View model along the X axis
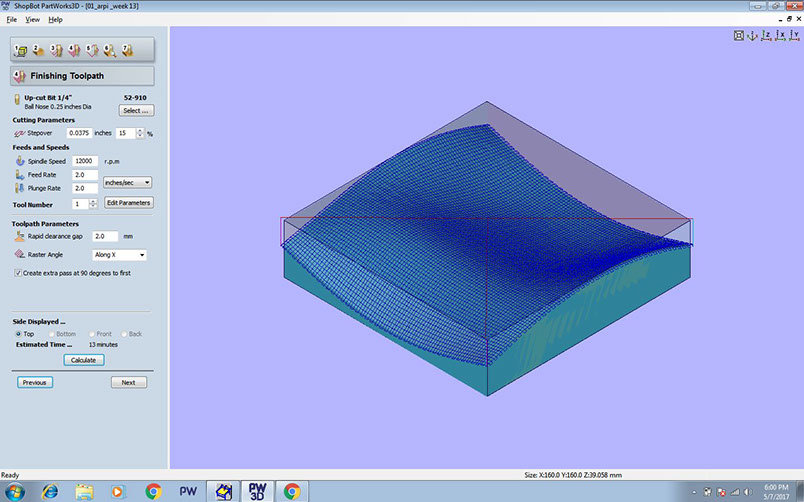The image size is (804, 502). tap(780, 35)
